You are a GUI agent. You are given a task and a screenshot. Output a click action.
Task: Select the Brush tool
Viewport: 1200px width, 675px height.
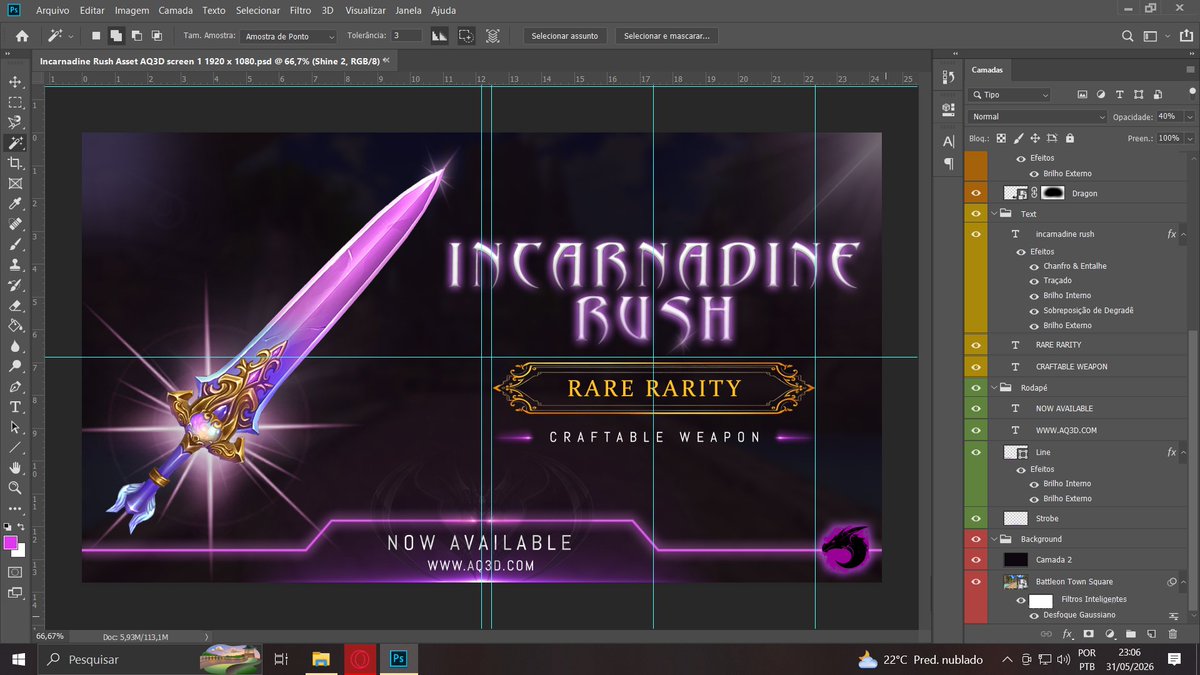[15, 245]
